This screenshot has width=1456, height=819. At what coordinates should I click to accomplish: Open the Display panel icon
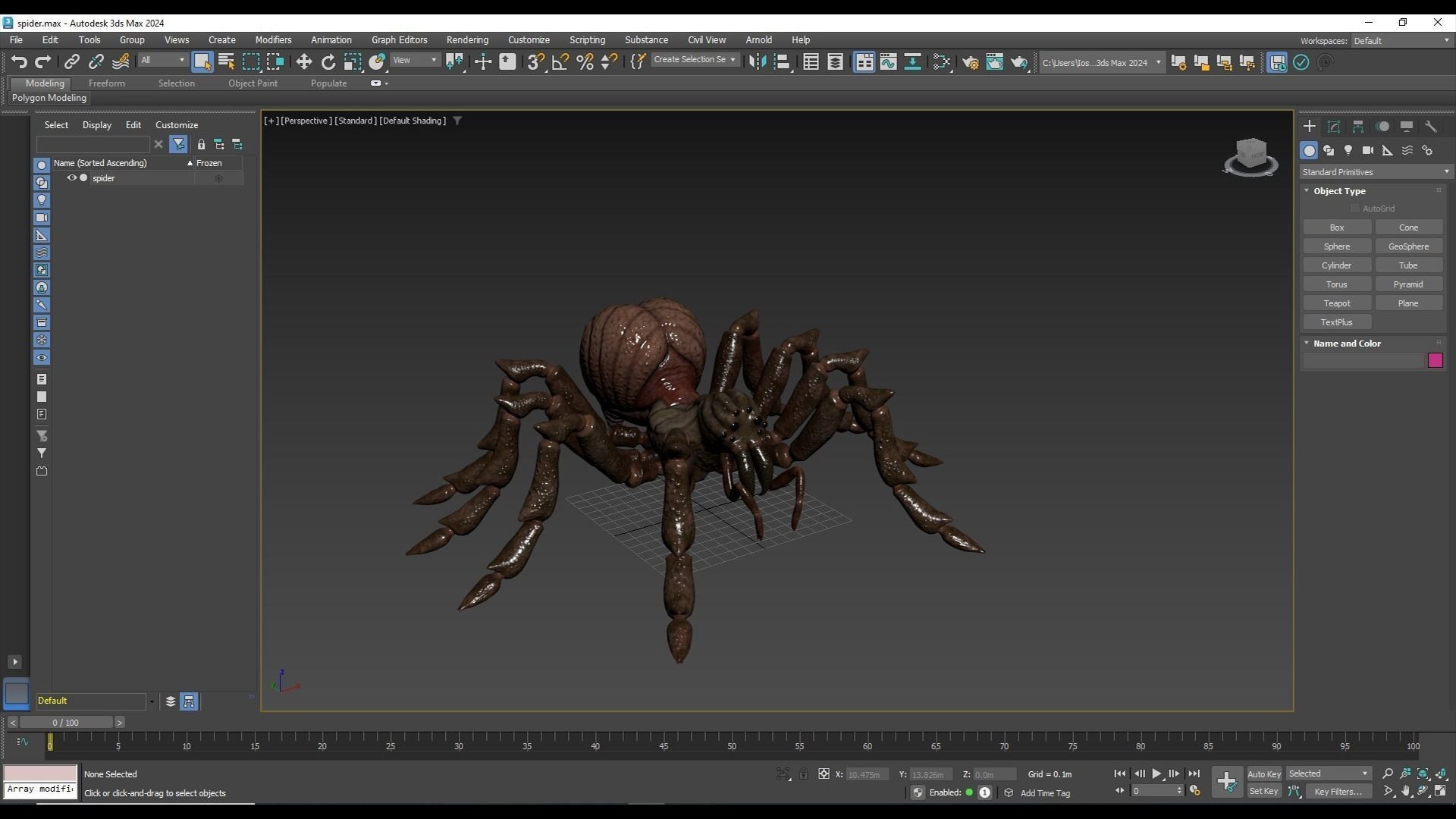[x=1407, y=127]
